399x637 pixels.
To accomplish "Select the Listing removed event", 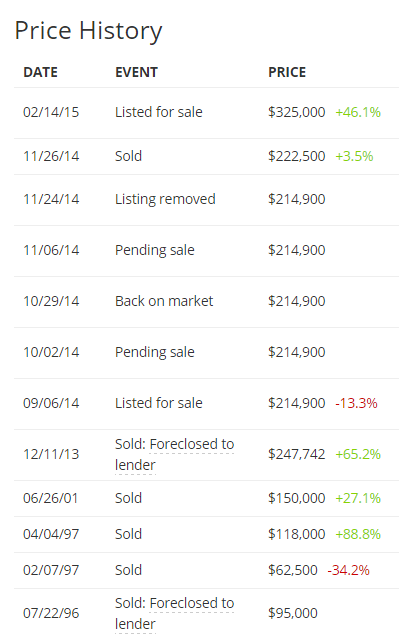I will coord(165,199).
